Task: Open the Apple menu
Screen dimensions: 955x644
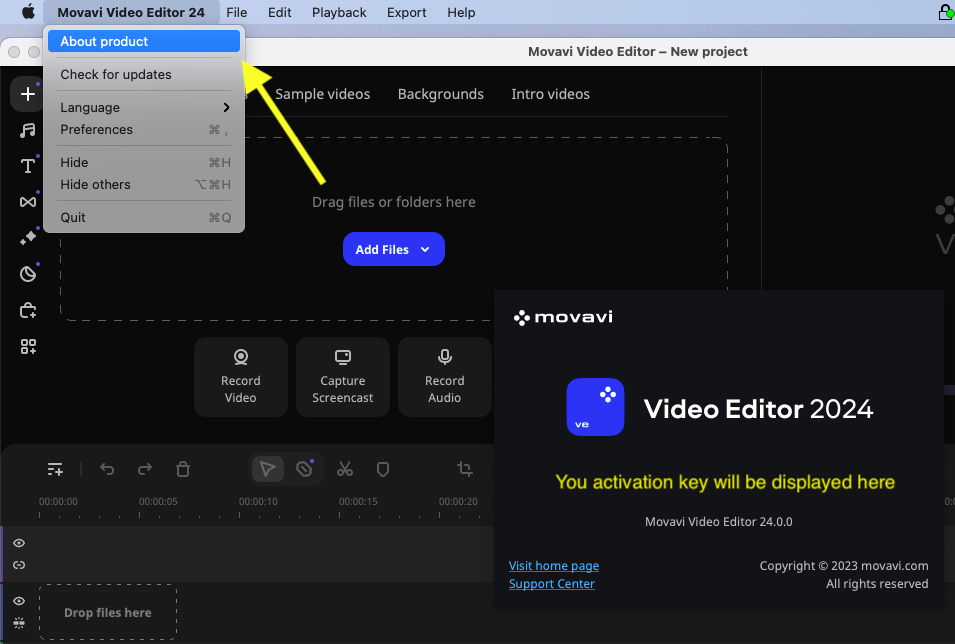Action: tap(28, 12)
